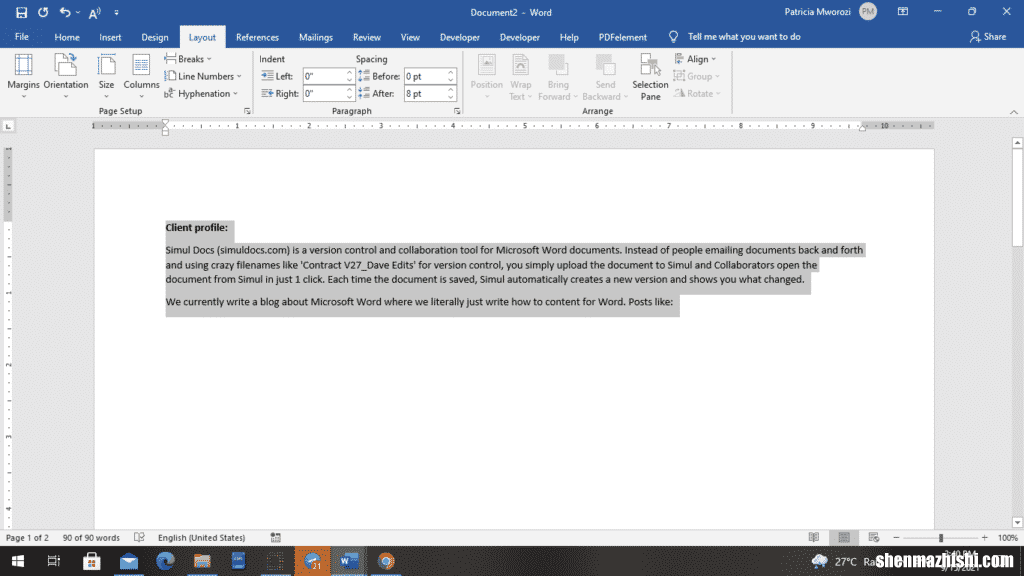Open the Margins dropdown
The width and height of the screenshot is (1024, 576).
point(24,76)
